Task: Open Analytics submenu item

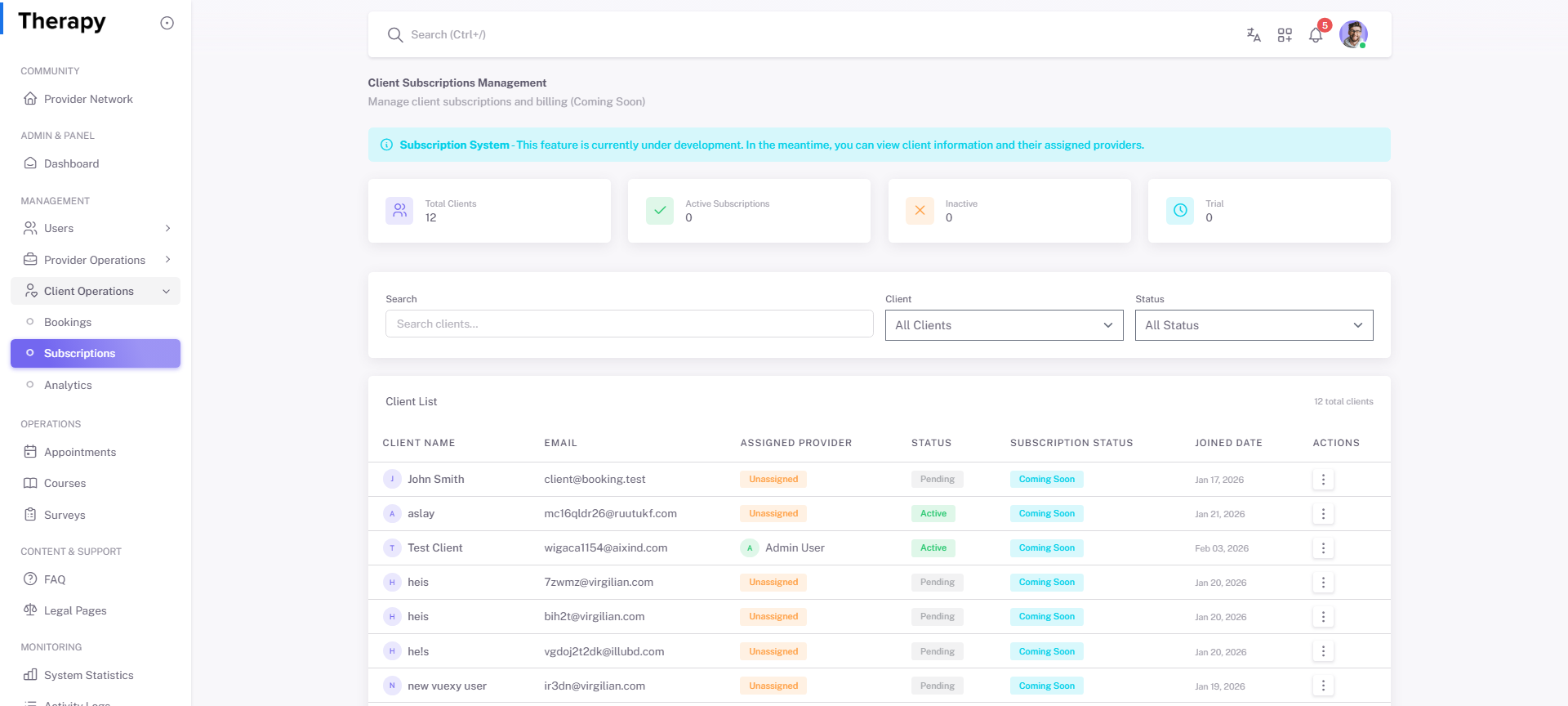Action: point(96,385)
